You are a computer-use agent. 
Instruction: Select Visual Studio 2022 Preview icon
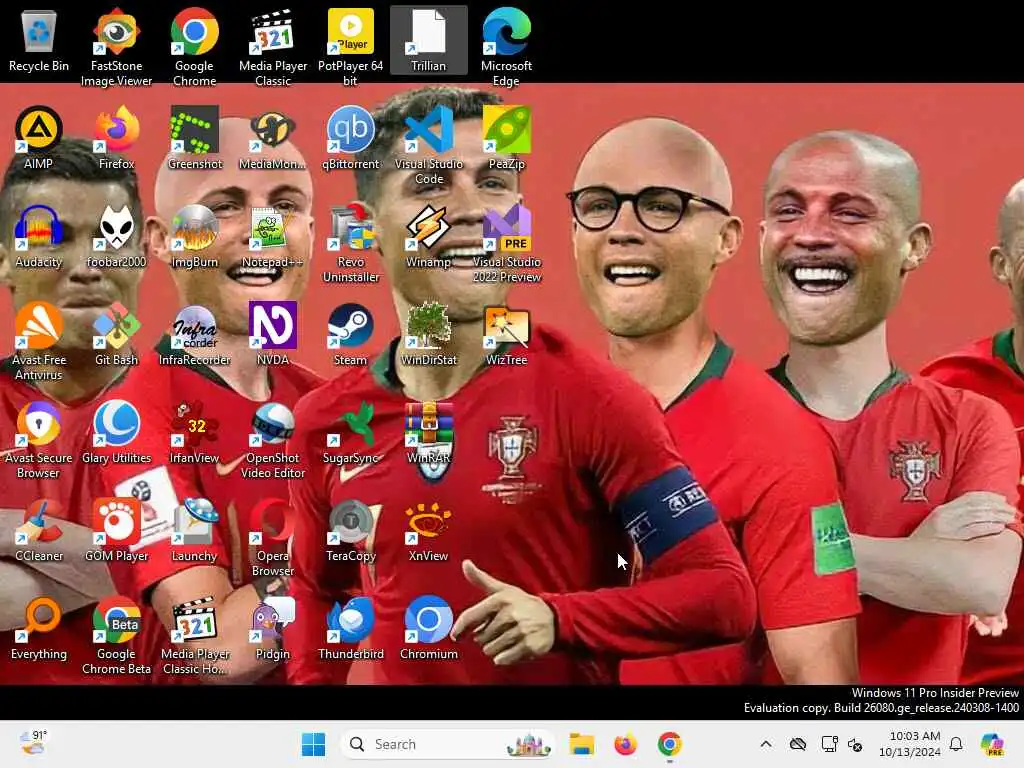[506, 243]
